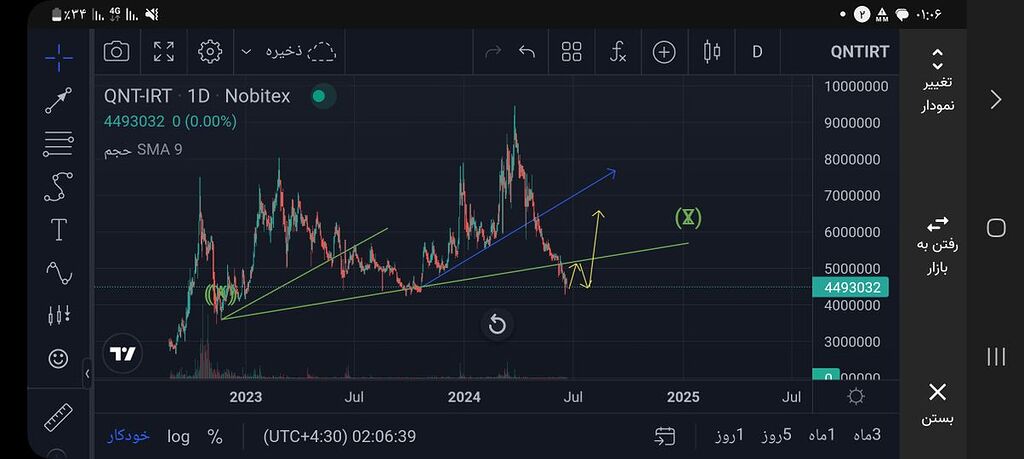Select the crosshair cursor tool

point(59,57)
